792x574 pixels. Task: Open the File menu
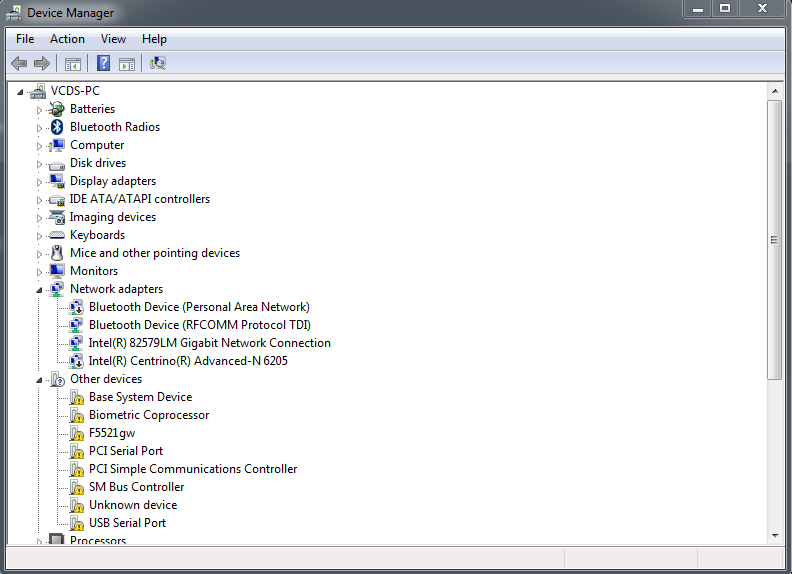(x=25, y=39)
